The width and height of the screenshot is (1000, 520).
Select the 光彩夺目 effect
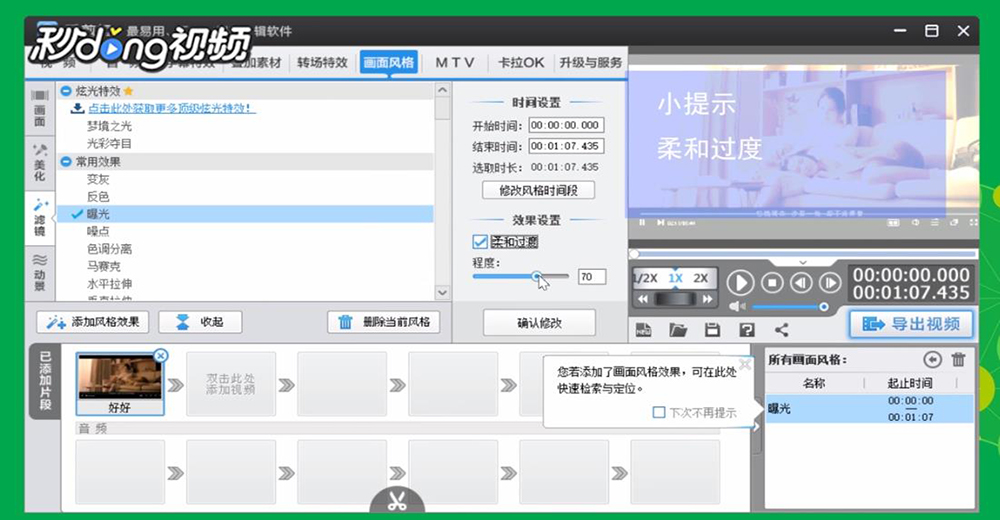(x=109, y=144)
